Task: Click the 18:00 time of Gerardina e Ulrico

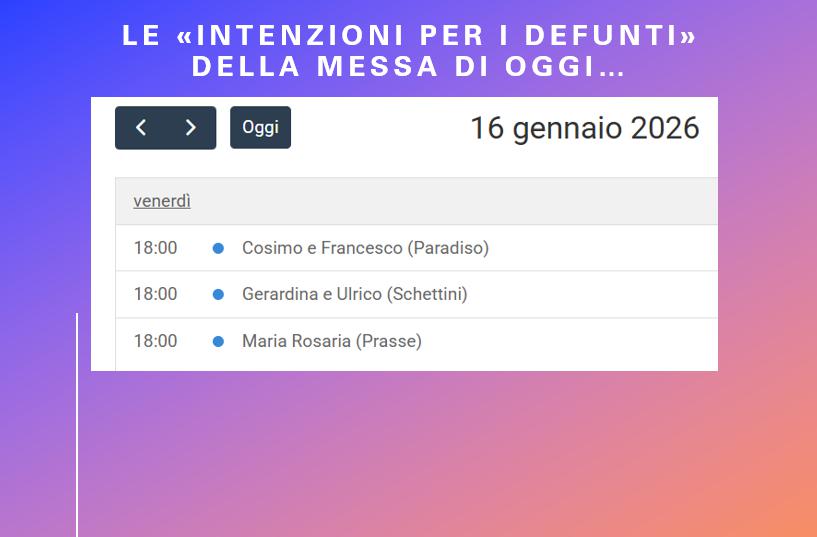Action: coord(155,294)
